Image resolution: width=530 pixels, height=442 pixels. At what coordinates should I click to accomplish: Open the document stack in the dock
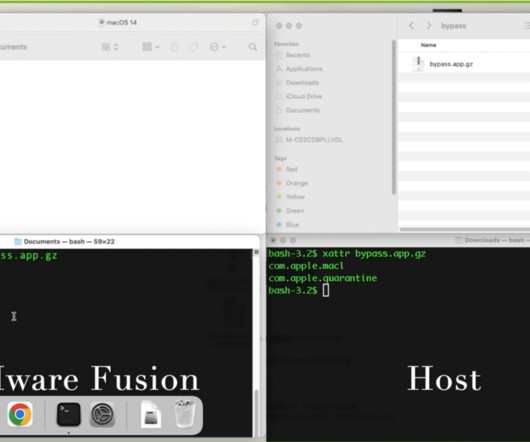coord(151,414)
